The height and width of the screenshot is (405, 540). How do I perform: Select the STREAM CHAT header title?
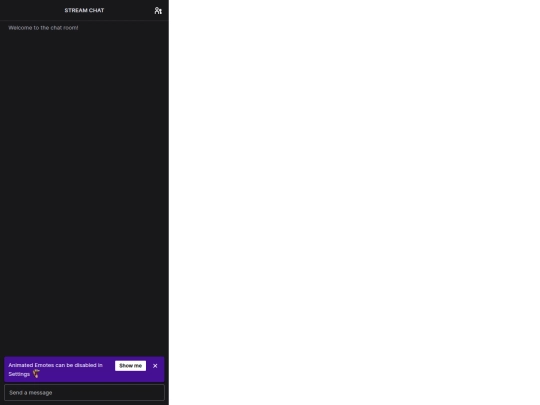[x=84, y=10]
